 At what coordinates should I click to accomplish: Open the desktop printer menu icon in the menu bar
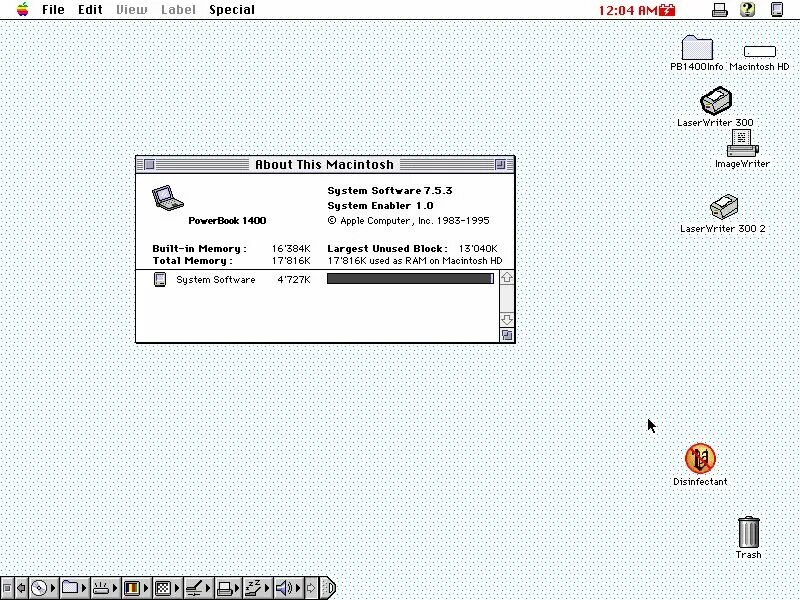tap(719, 10)
